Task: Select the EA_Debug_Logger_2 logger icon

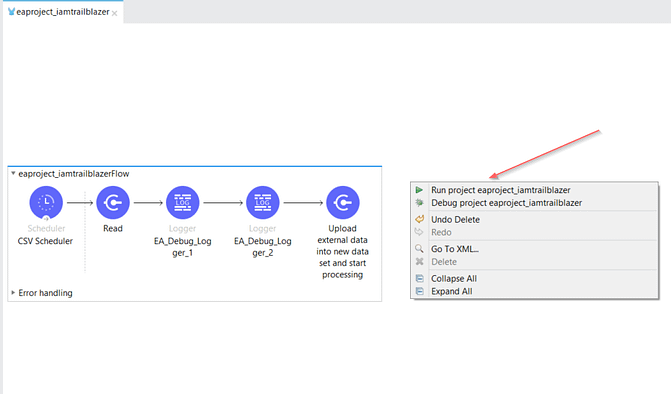Action: coord(263,202)
